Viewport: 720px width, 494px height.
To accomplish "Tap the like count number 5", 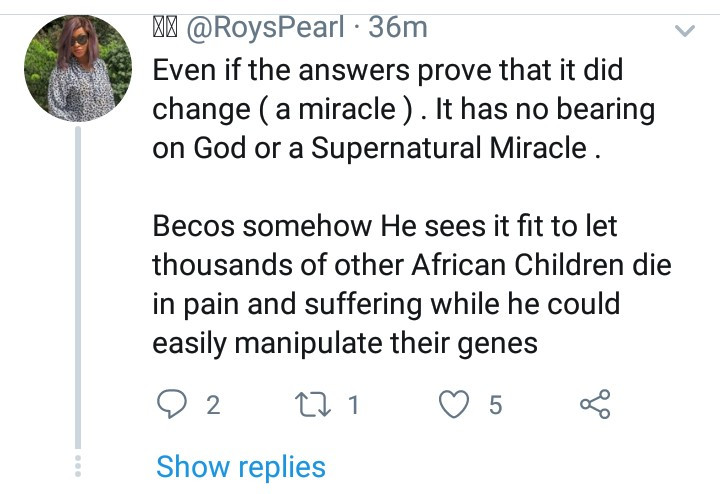I will 495,405.
